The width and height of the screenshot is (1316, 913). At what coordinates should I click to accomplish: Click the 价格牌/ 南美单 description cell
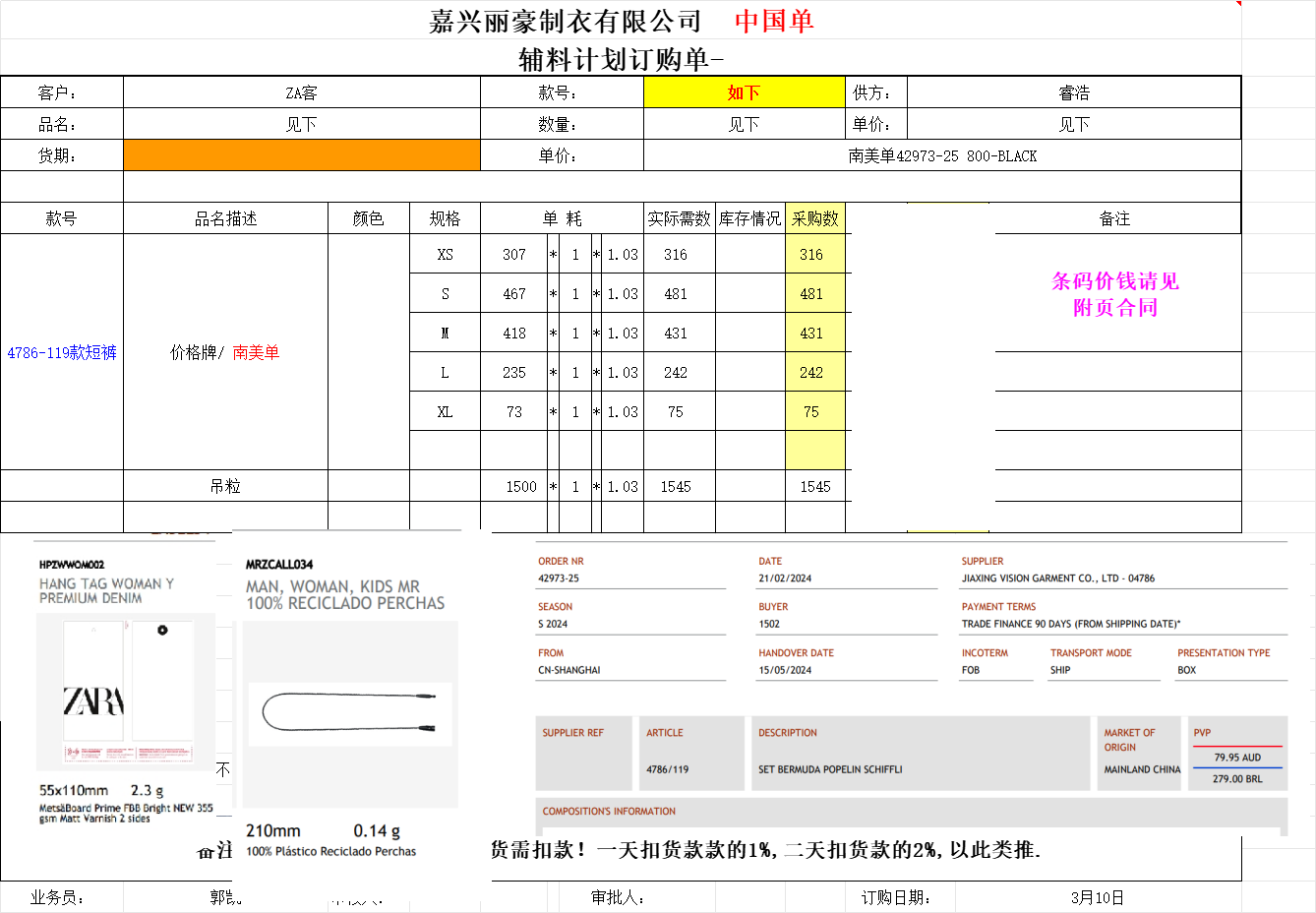(x=225, y=352)
